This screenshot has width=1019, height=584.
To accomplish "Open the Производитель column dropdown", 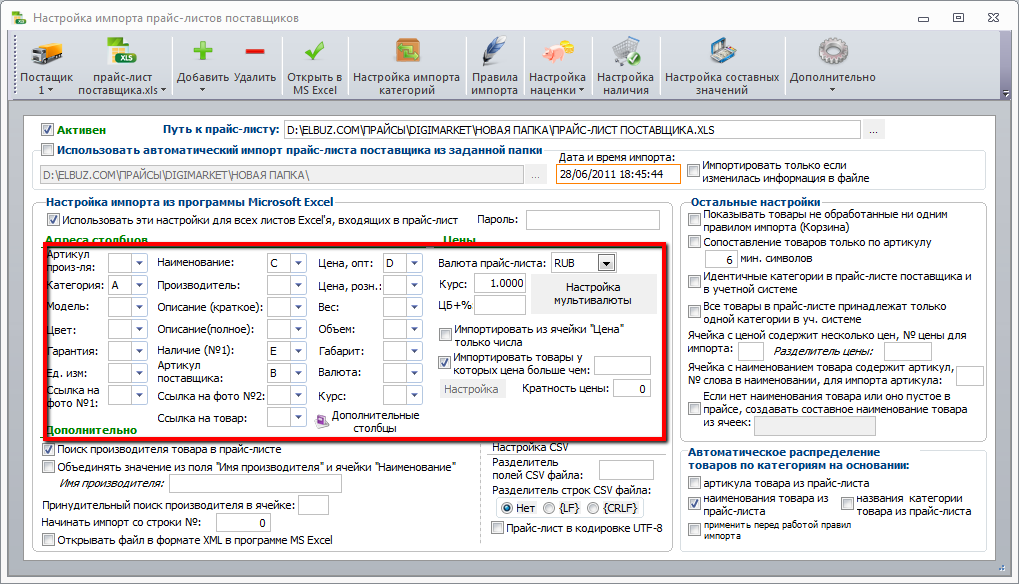I will coord(298,285).
